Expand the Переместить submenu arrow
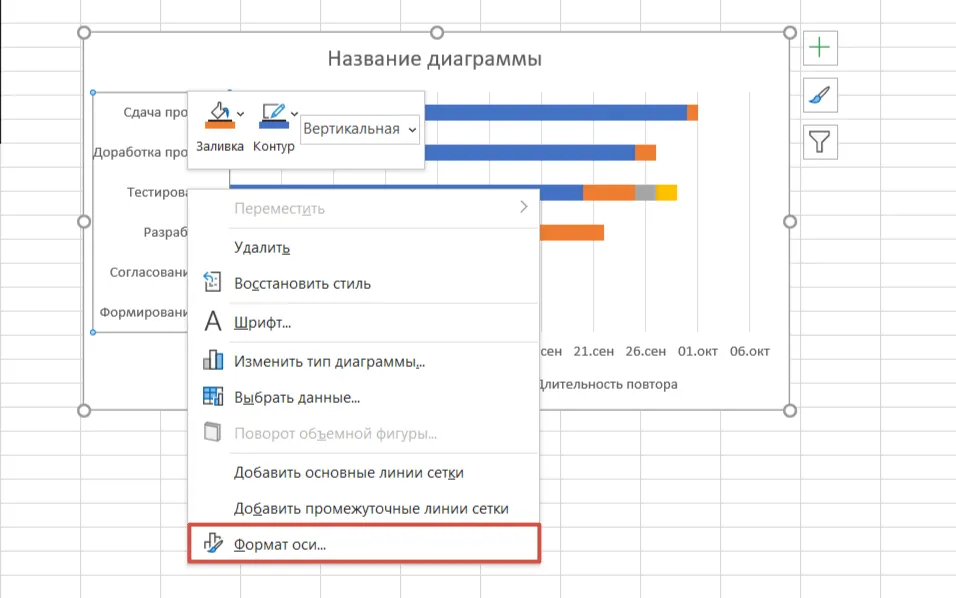This screenshot has width=956, height=598. [x=525, y=209]
